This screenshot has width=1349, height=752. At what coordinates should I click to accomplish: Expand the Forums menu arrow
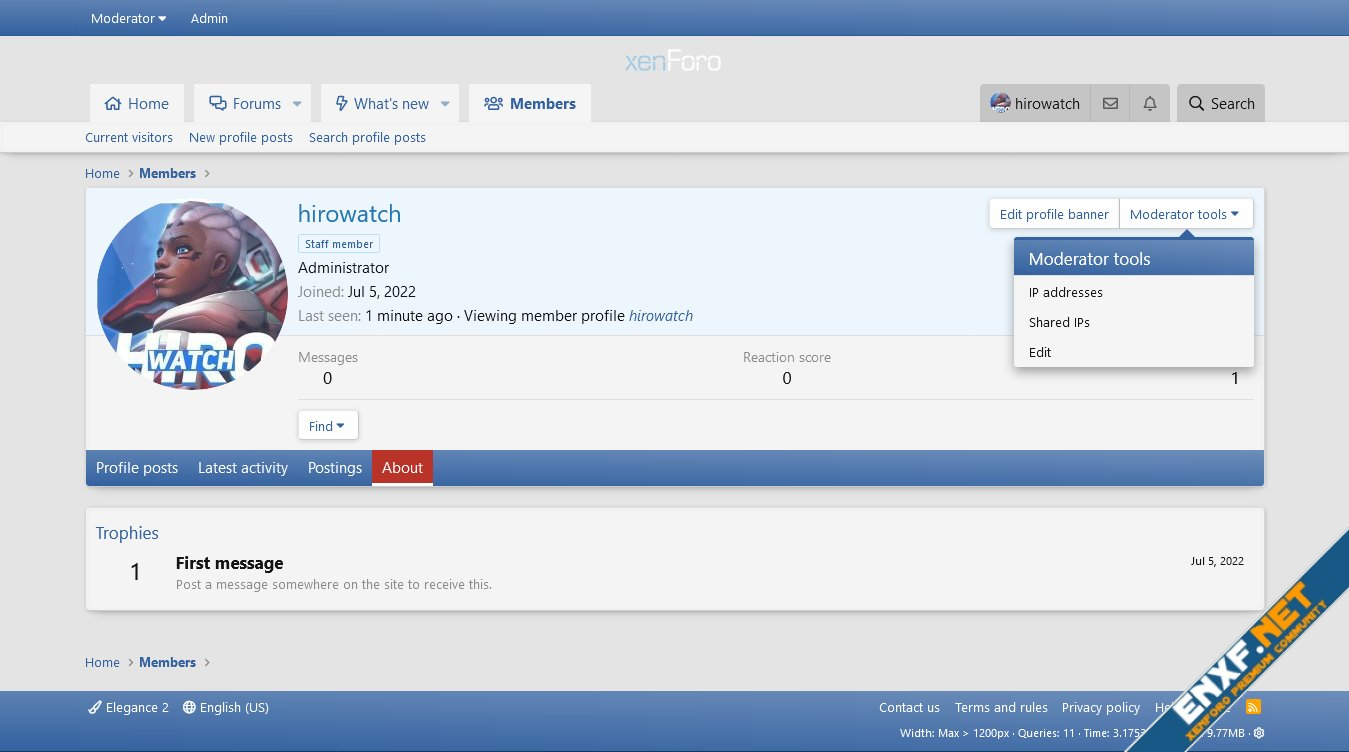pos(297,104)
